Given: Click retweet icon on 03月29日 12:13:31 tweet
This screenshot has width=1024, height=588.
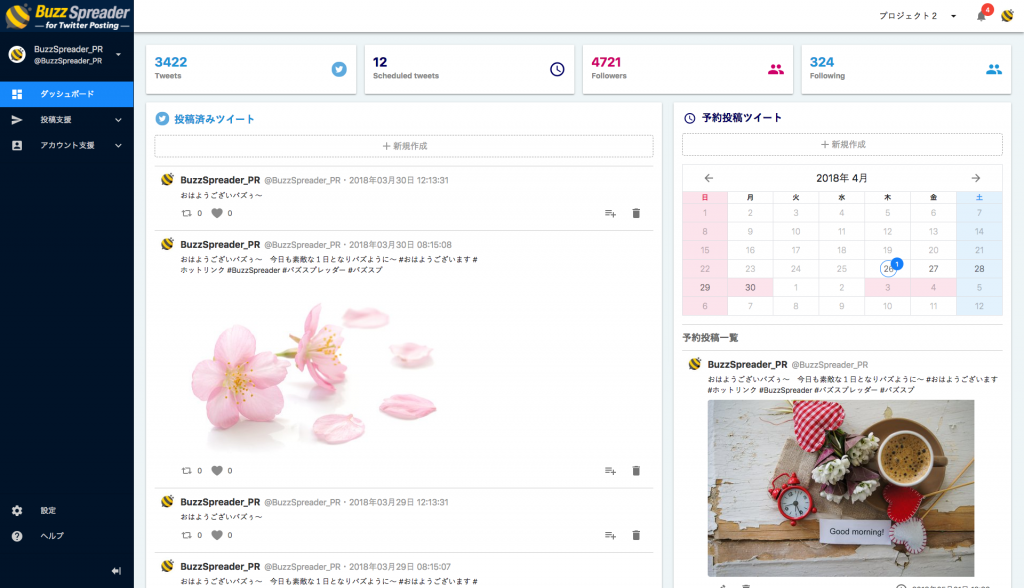Looking at the screenshot, I should tap(187, 535).
